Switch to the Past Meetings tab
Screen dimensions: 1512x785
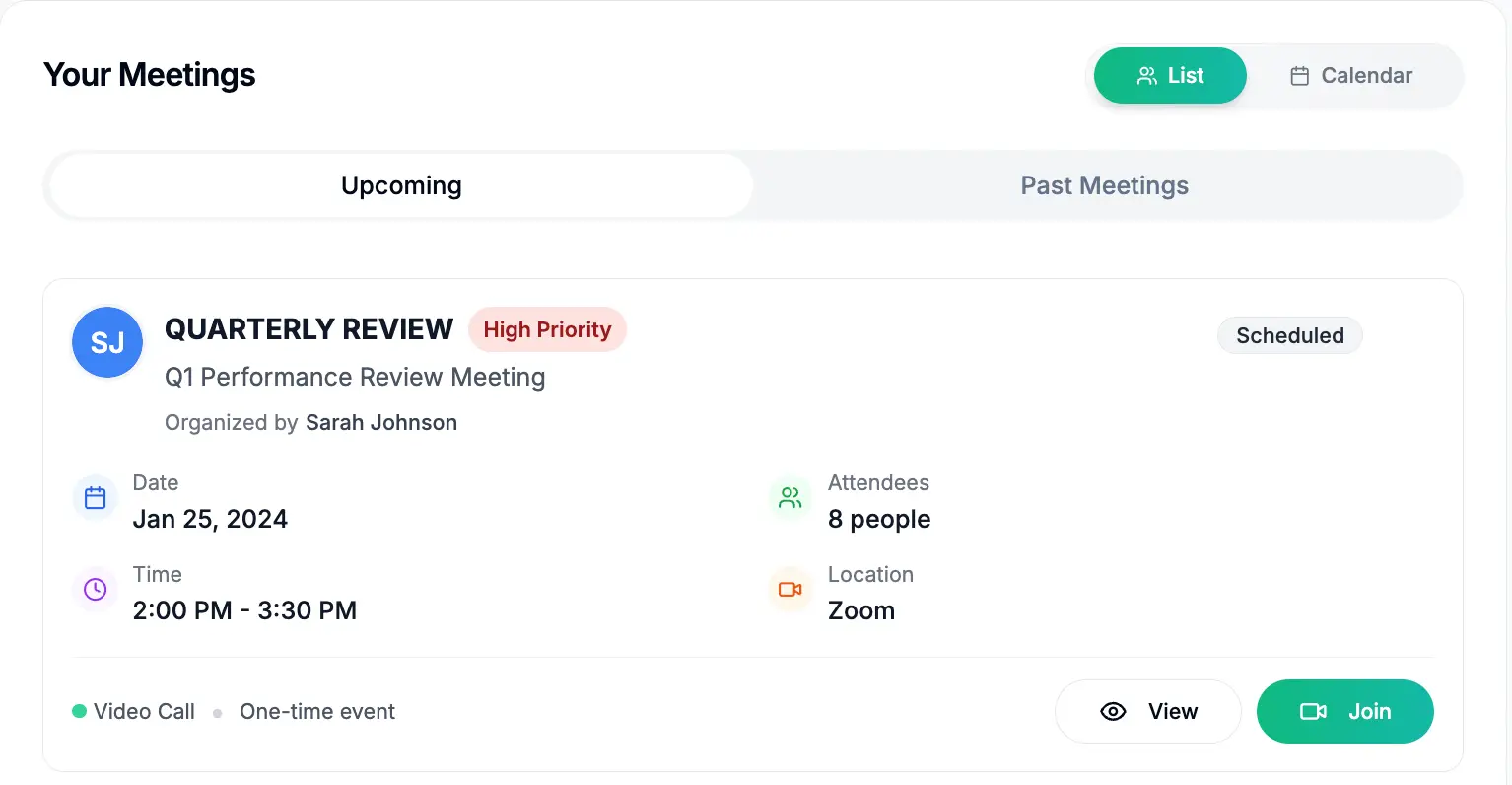pos(1104,185)
